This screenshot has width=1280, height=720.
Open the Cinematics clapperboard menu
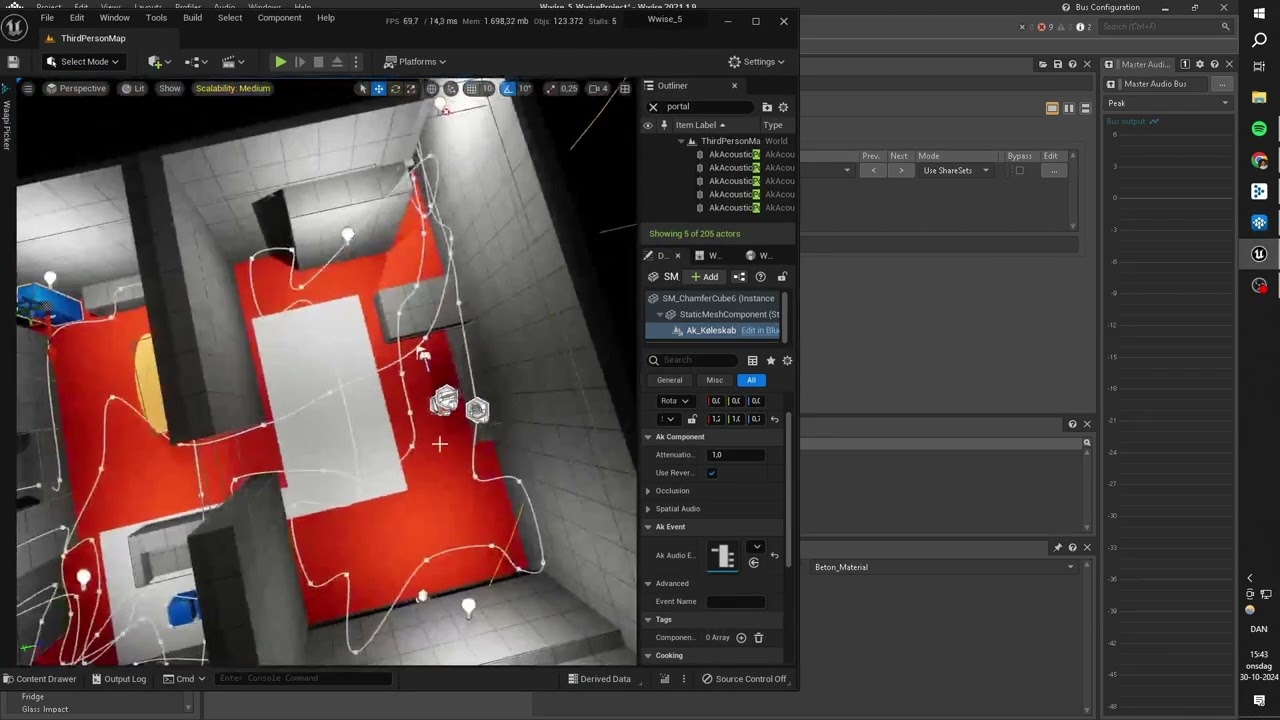pyautogui.click(x=234, y=62)
